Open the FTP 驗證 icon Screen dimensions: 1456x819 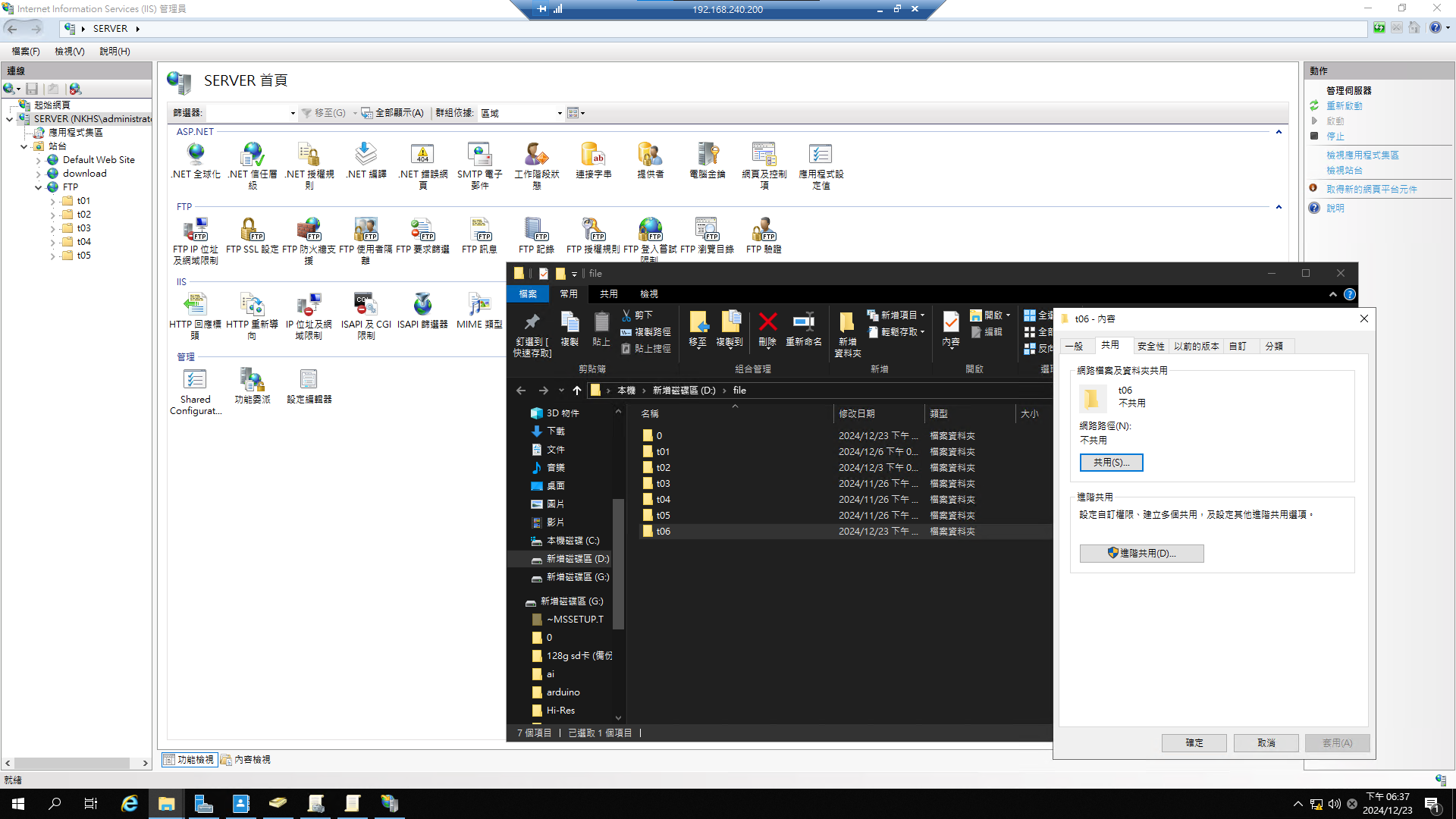coord(764,235)
